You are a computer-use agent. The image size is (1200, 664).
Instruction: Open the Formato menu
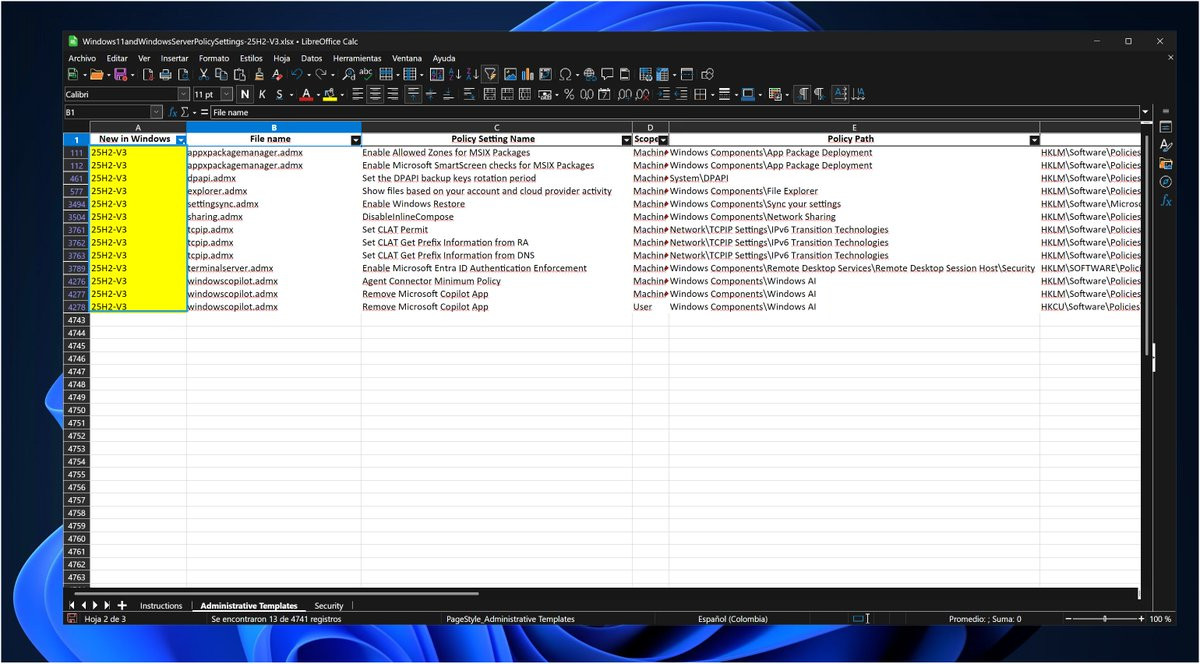[x=214, y=58]
